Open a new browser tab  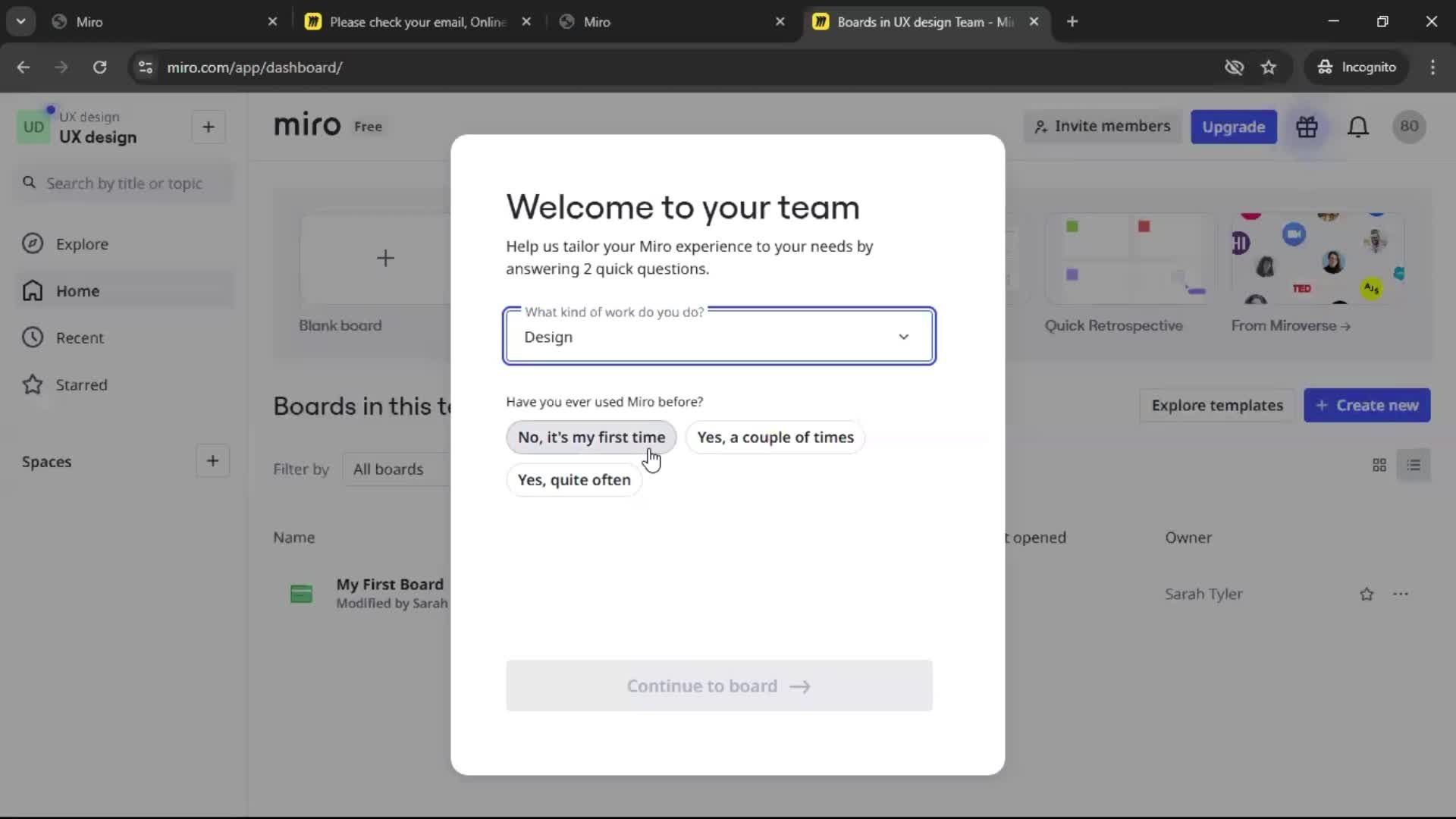[x=1072, y=21]
